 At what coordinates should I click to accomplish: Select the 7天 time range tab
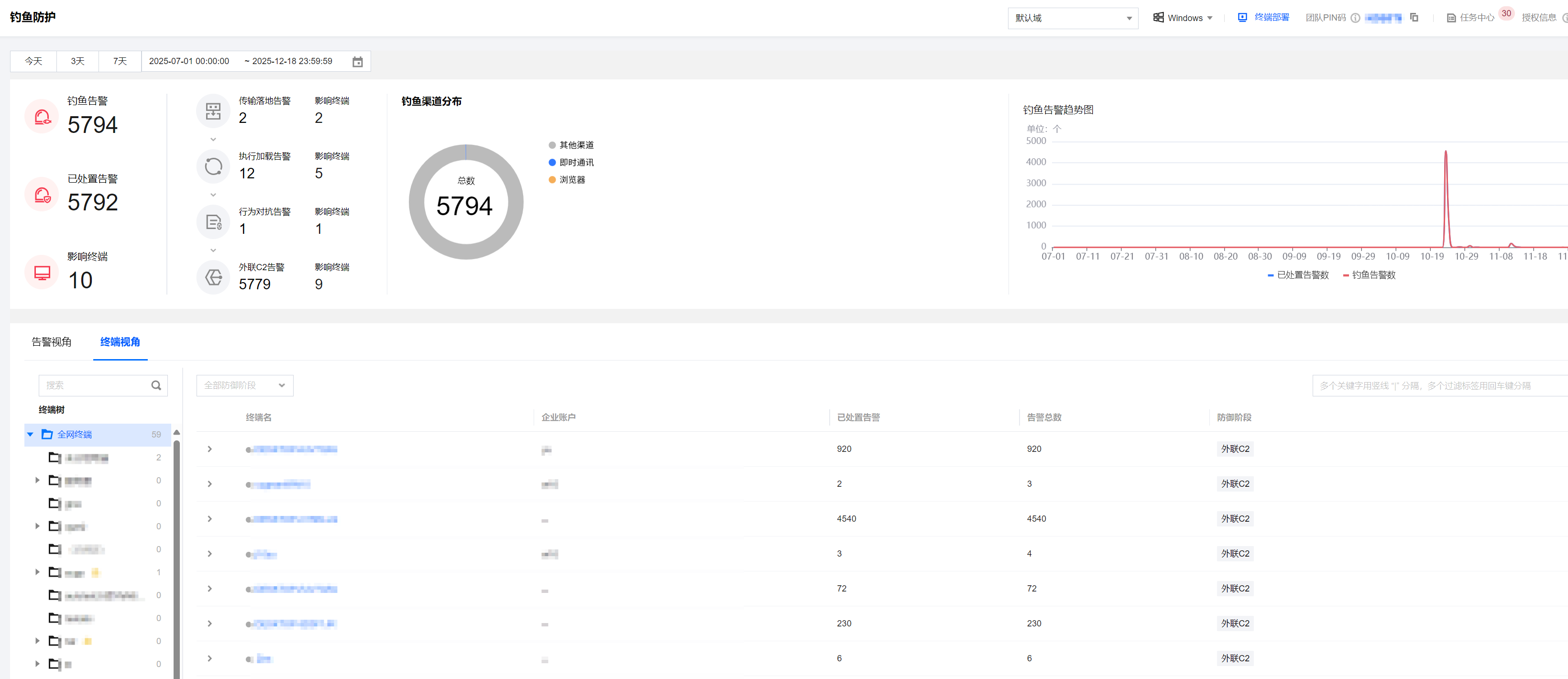tap(120, 62)
